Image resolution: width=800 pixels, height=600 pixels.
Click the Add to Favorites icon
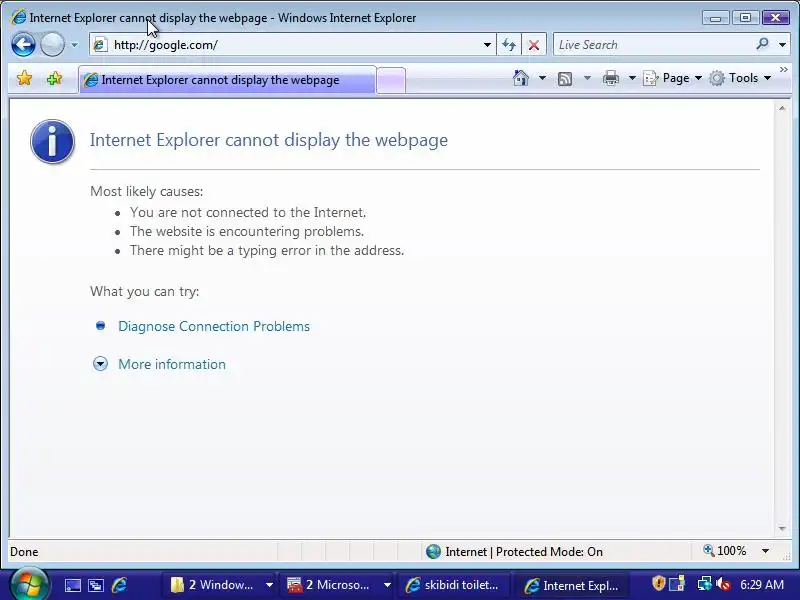(x=54, y=79)
